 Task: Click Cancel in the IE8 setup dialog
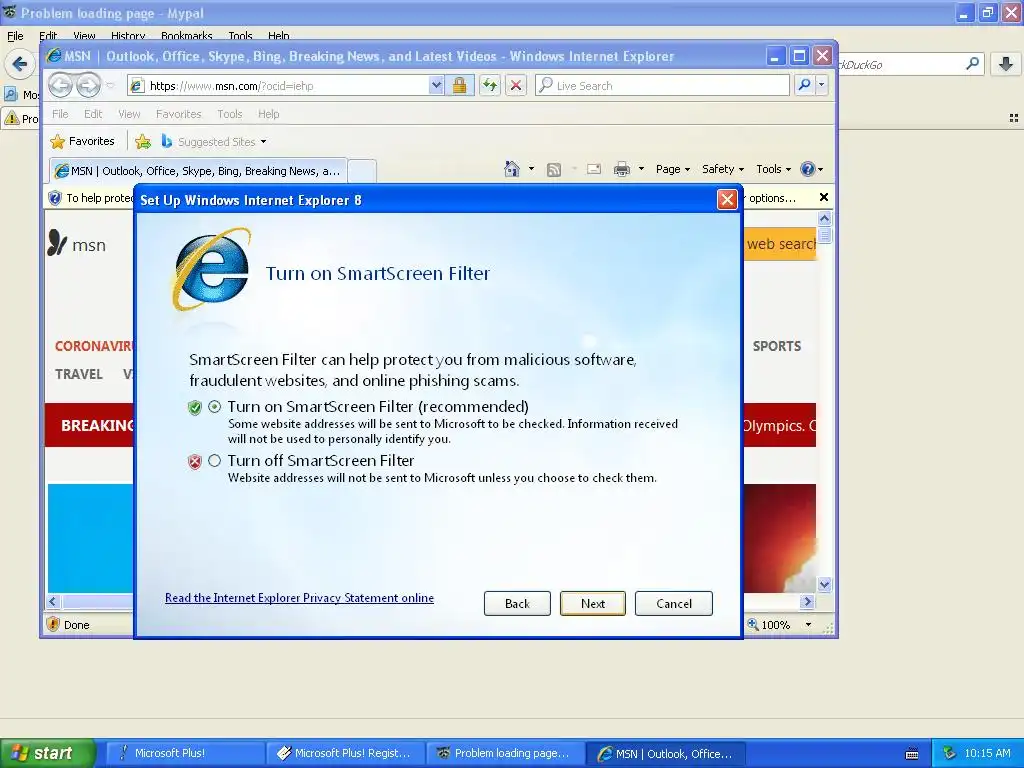(673, 603)
